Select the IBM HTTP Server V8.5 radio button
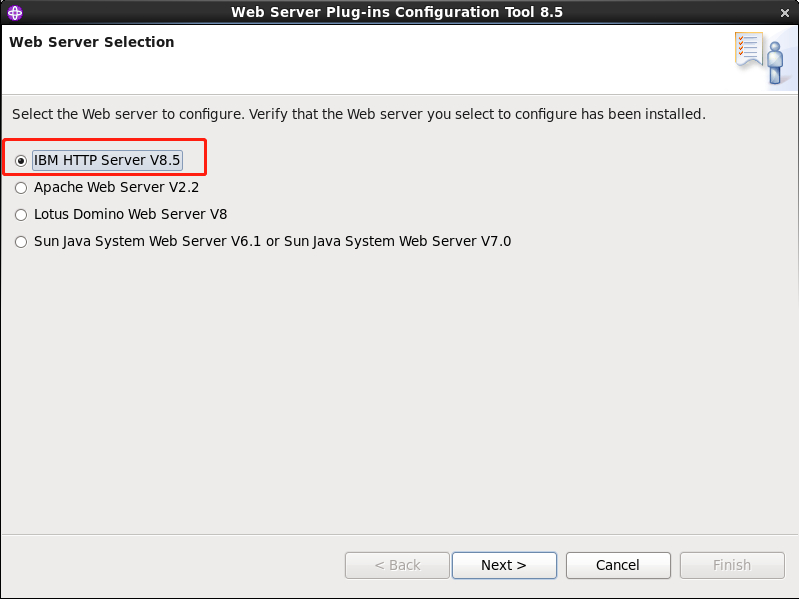 (x=21, y=161)
